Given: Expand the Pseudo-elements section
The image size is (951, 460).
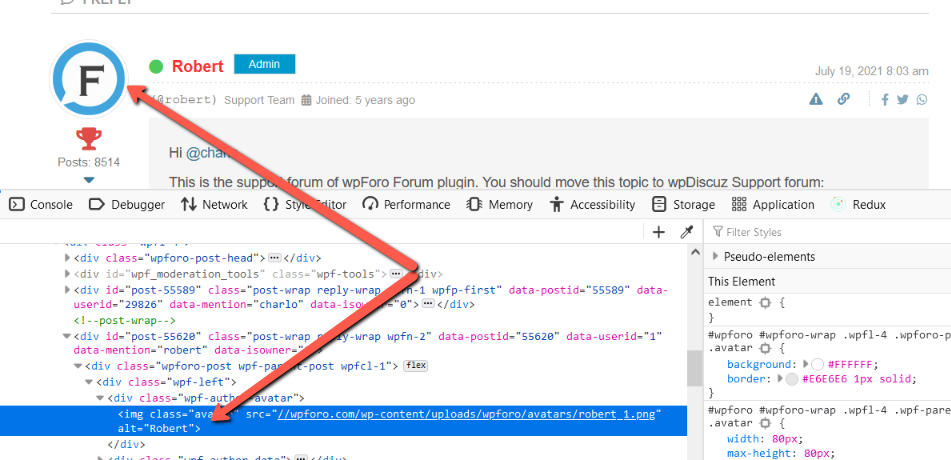Looking at the screenshot, I should [x=716, y=257].
